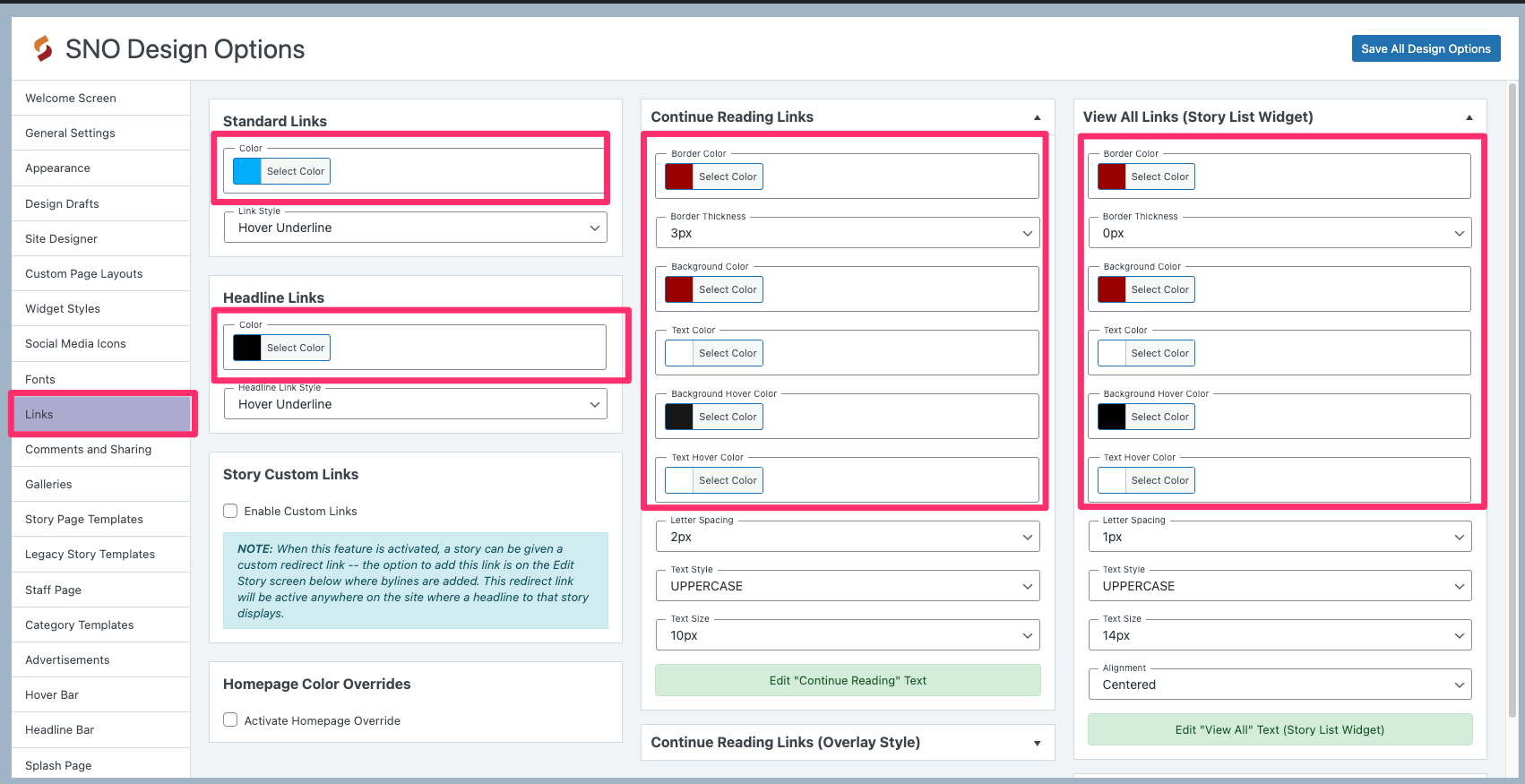This screenshot has height=784, width=1525.
Task: Select Color for Continue Reading text
Action: point(728,353)
